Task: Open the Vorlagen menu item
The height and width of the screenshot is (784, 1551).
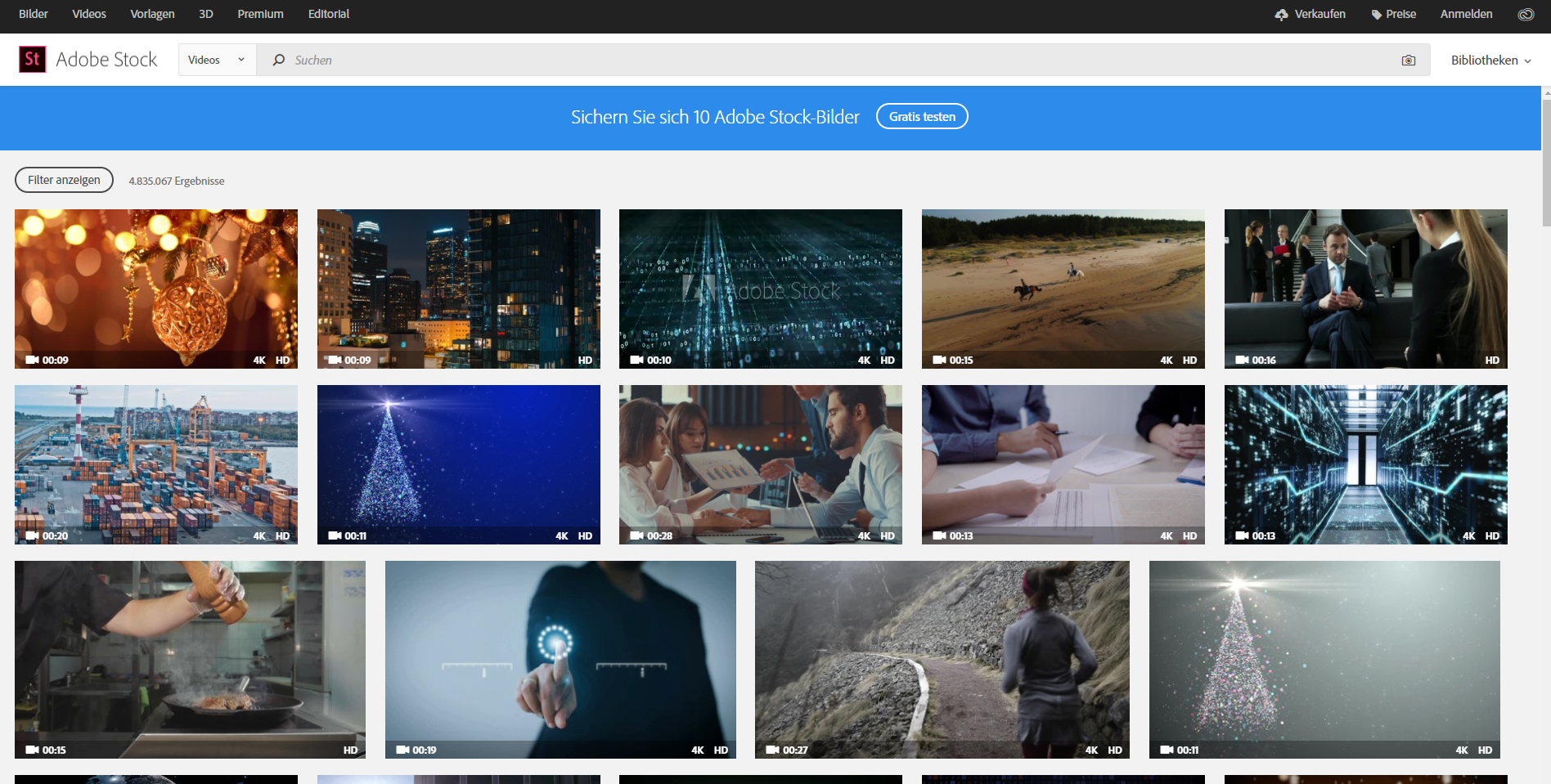Action: pyautogui.click(x=152, y=14)
